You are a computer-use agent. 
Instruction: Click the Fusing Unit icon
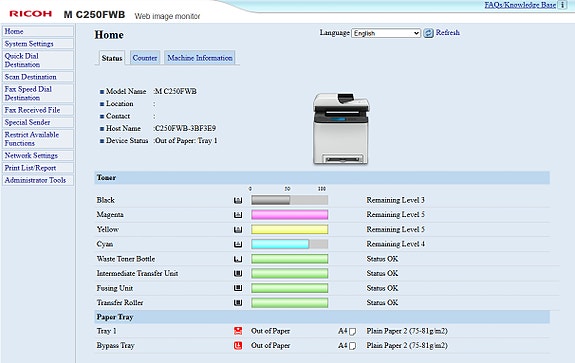tap(238, 288)
